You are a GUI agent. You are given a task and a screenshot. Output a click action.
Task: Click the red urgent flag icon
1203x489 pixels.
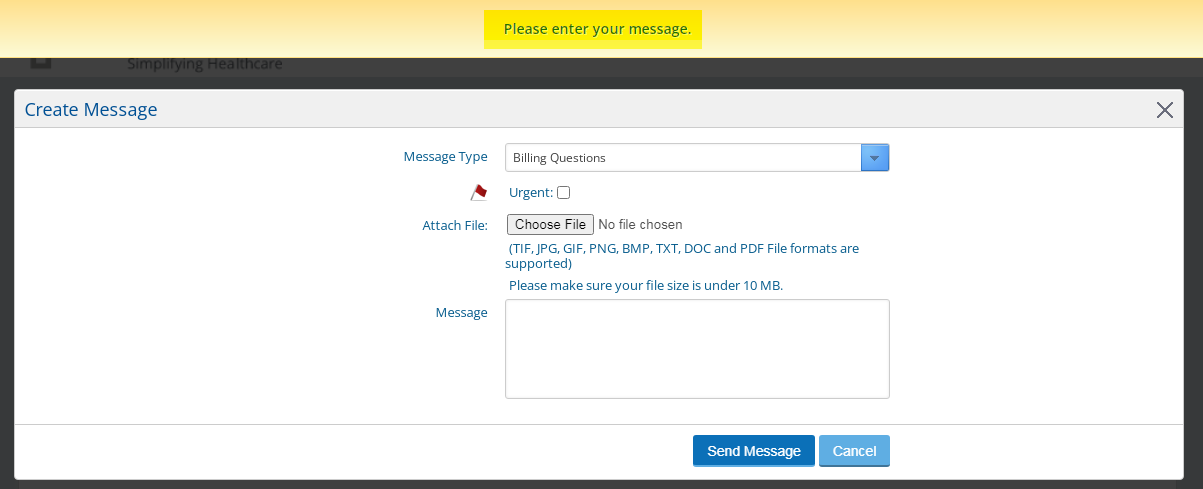tap(479, 192)
